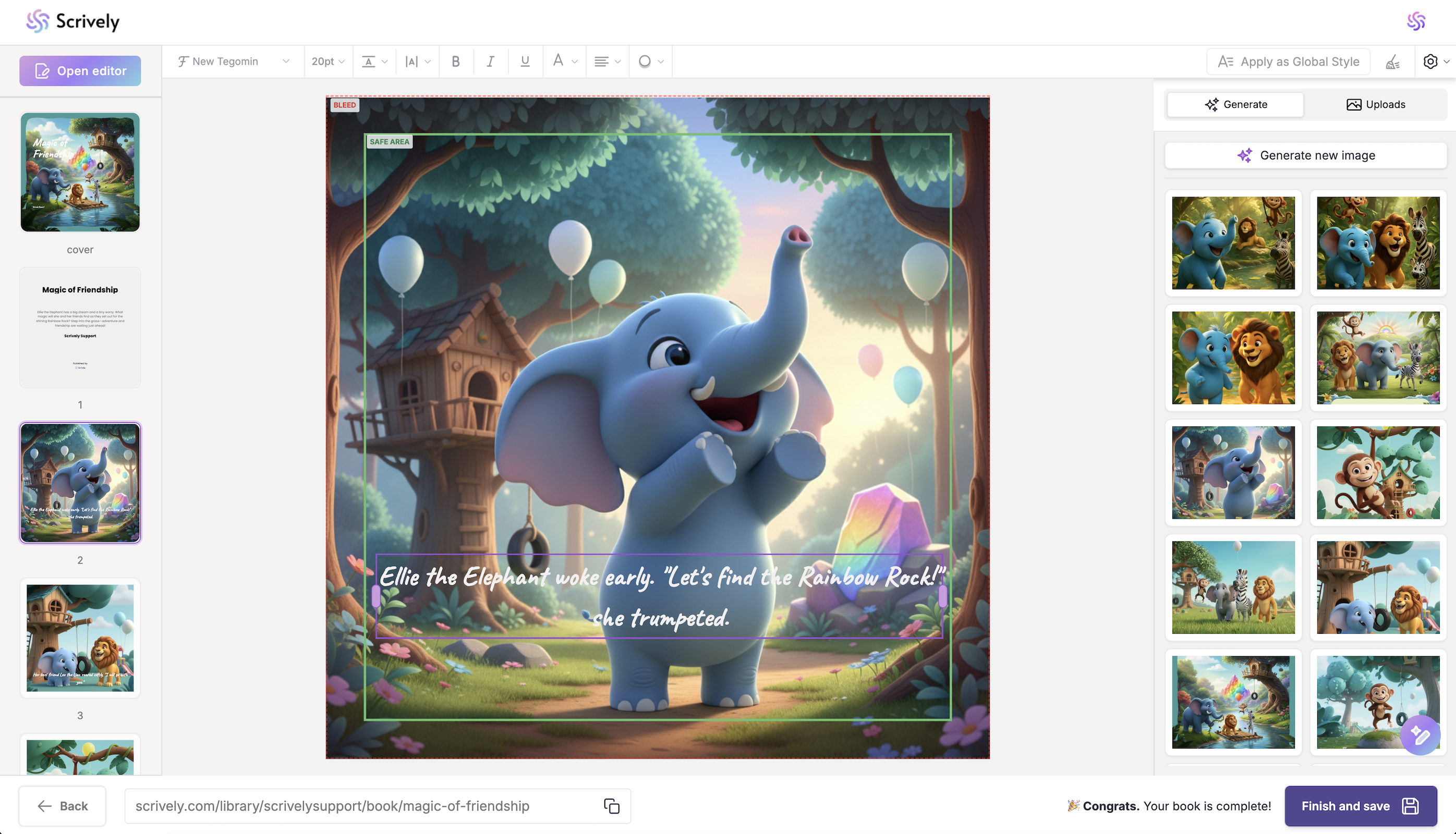Click the copy link icon beside the URL

[611, 806]
